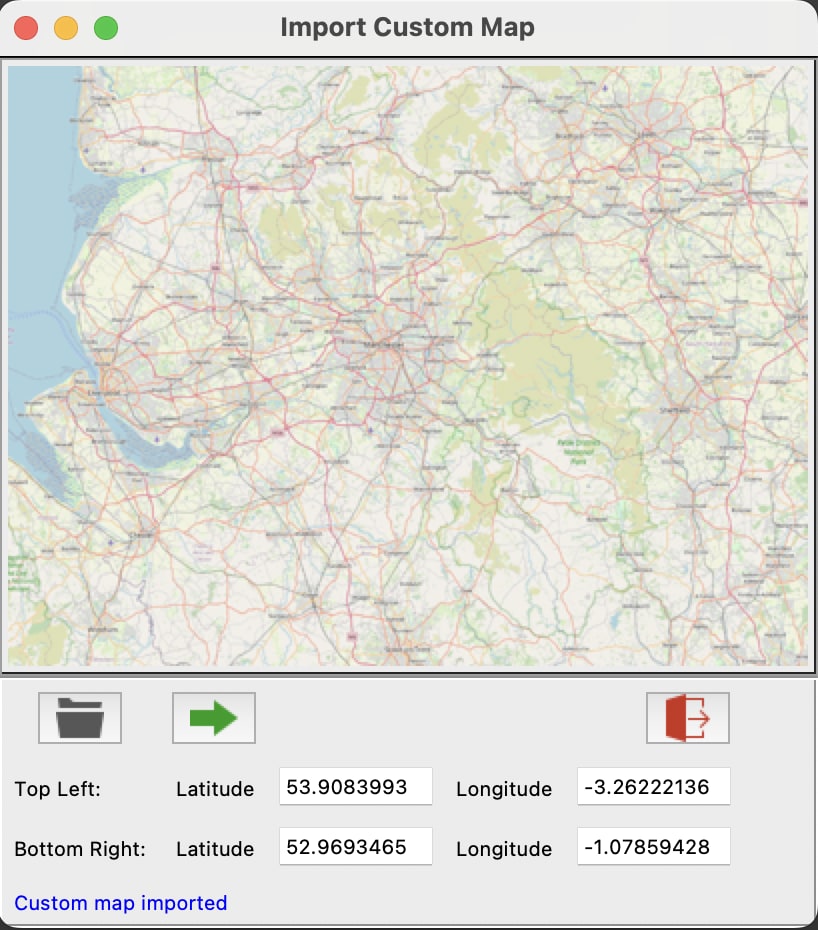
Task: Exit the dialog via the red door icon
Action: coord(689,717)
